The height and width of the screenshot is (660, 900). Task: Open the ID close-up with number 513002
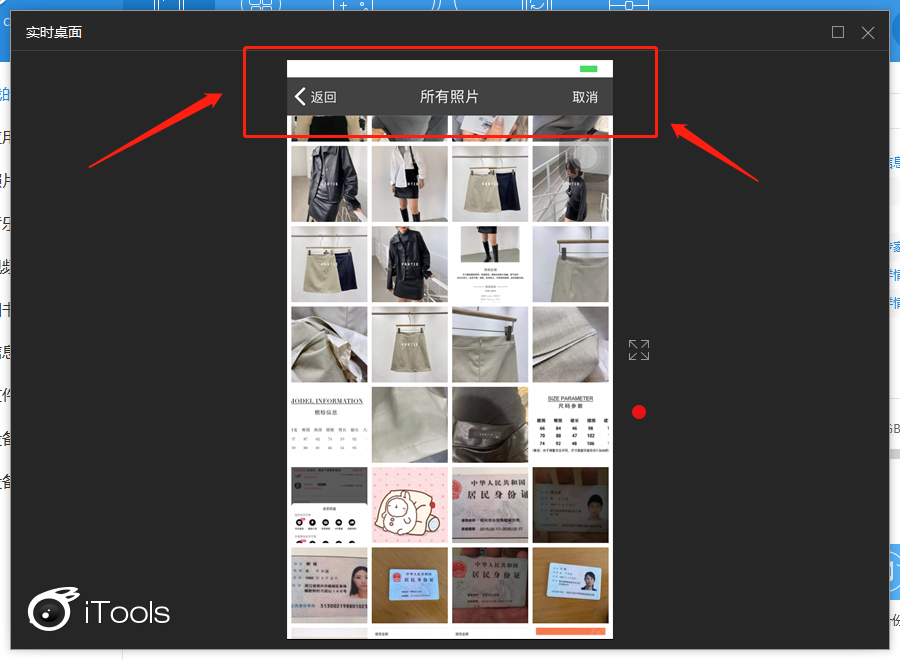pyautogui.click(x=329, y=585)
